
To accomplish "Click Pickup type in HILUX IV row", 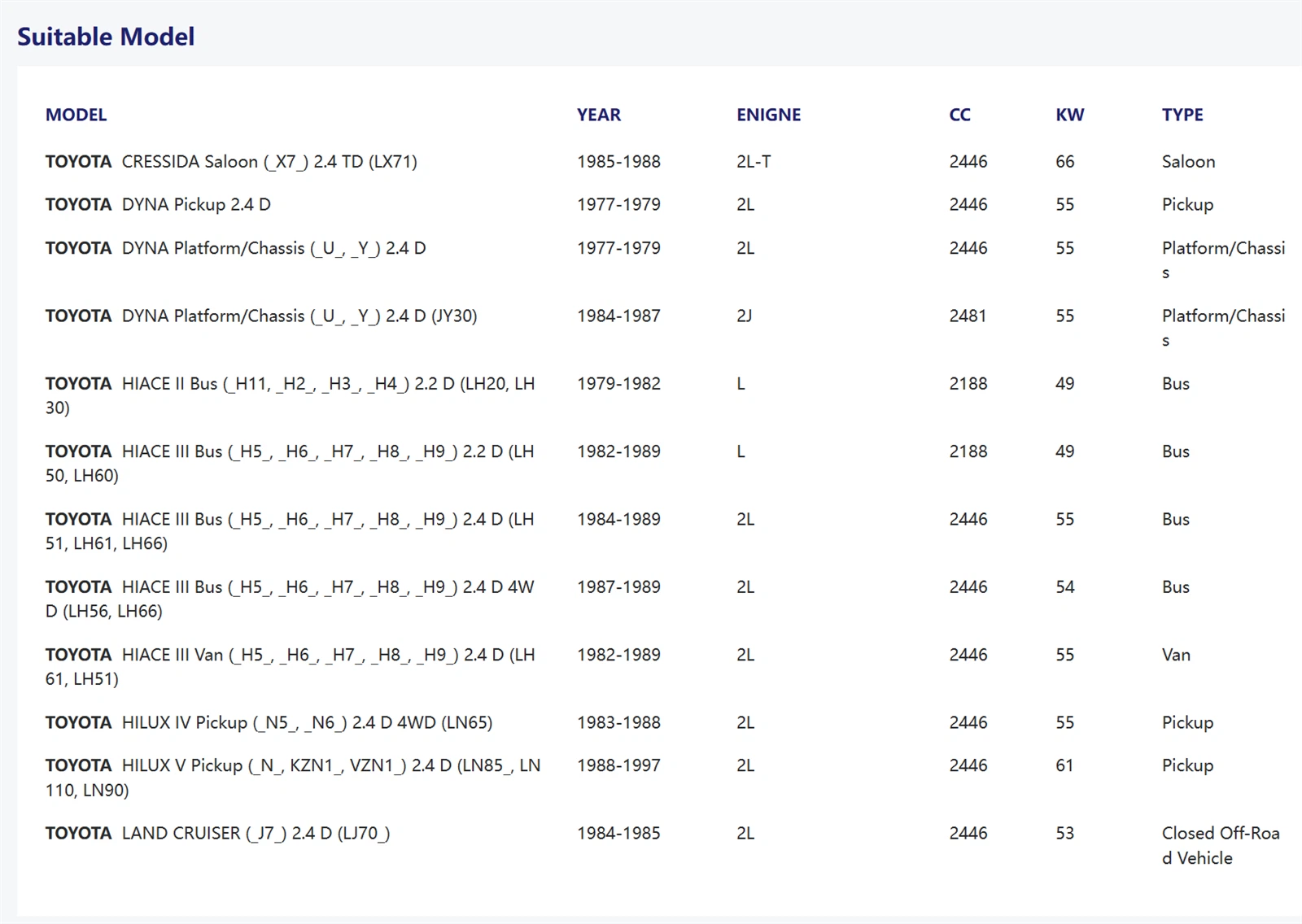I will (x=1187, y=722).
